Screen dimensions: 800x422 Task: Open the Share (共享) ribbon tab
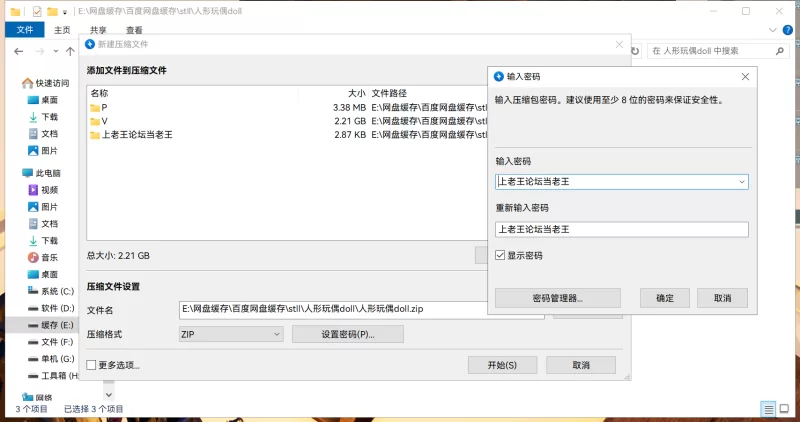[98, 30]
